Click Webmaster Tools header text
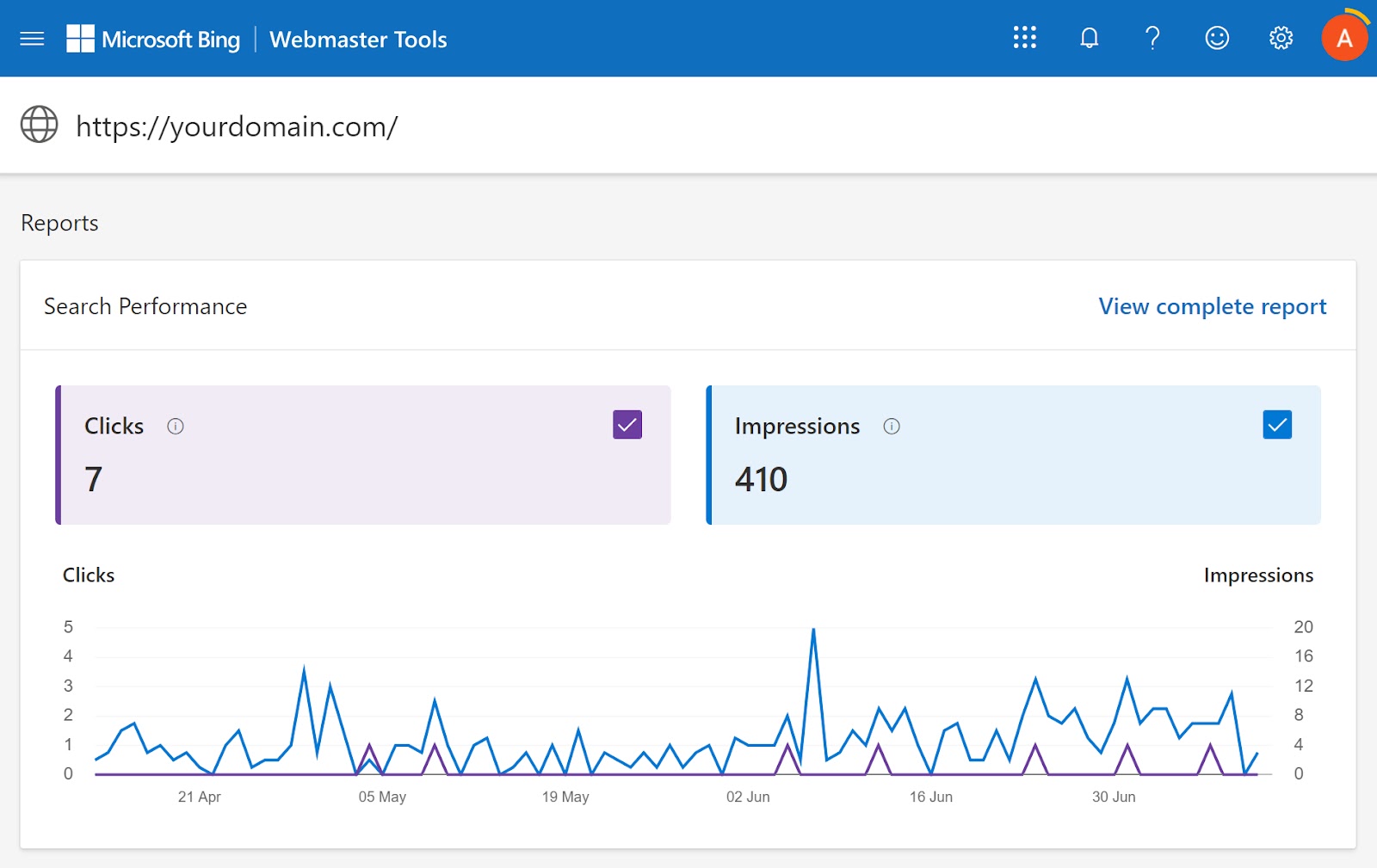 point(358,39)
